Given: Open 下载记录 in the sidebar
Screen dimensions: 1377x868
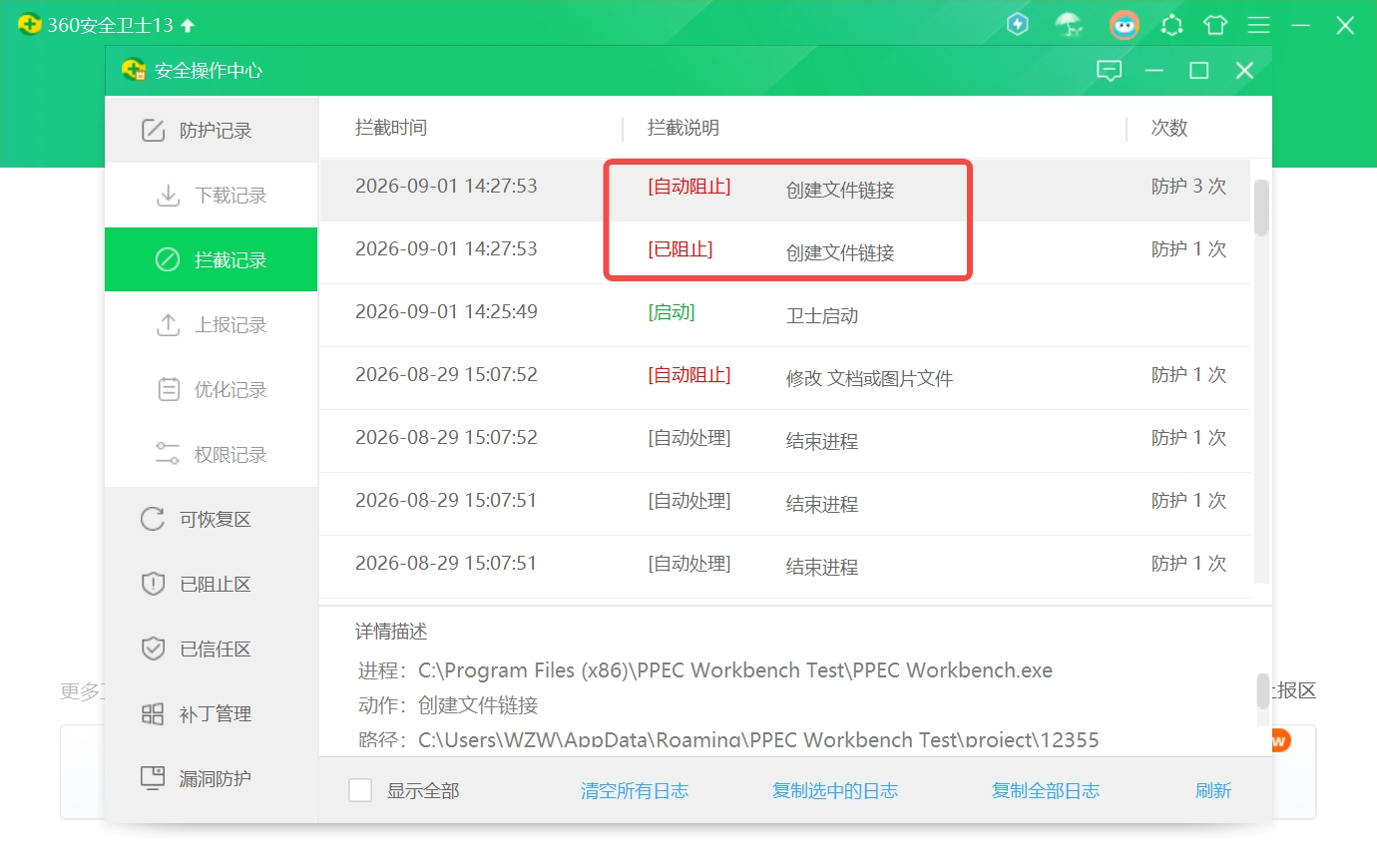Looking at the screenshot, I should pos(212,196).
